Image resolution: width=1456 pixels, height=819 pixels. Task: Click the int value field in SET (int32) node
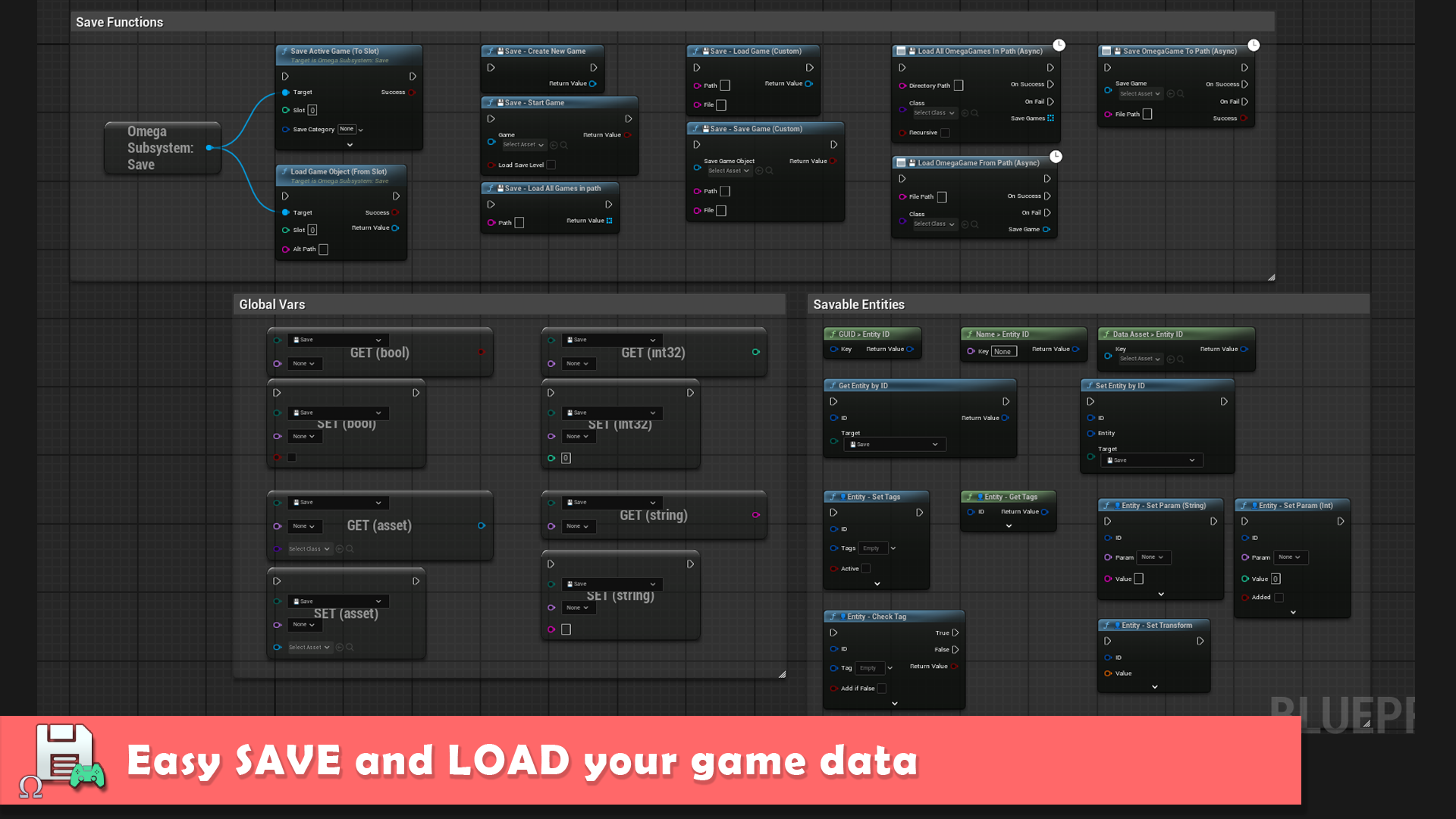pyautogui.click(x=566, y=458)
